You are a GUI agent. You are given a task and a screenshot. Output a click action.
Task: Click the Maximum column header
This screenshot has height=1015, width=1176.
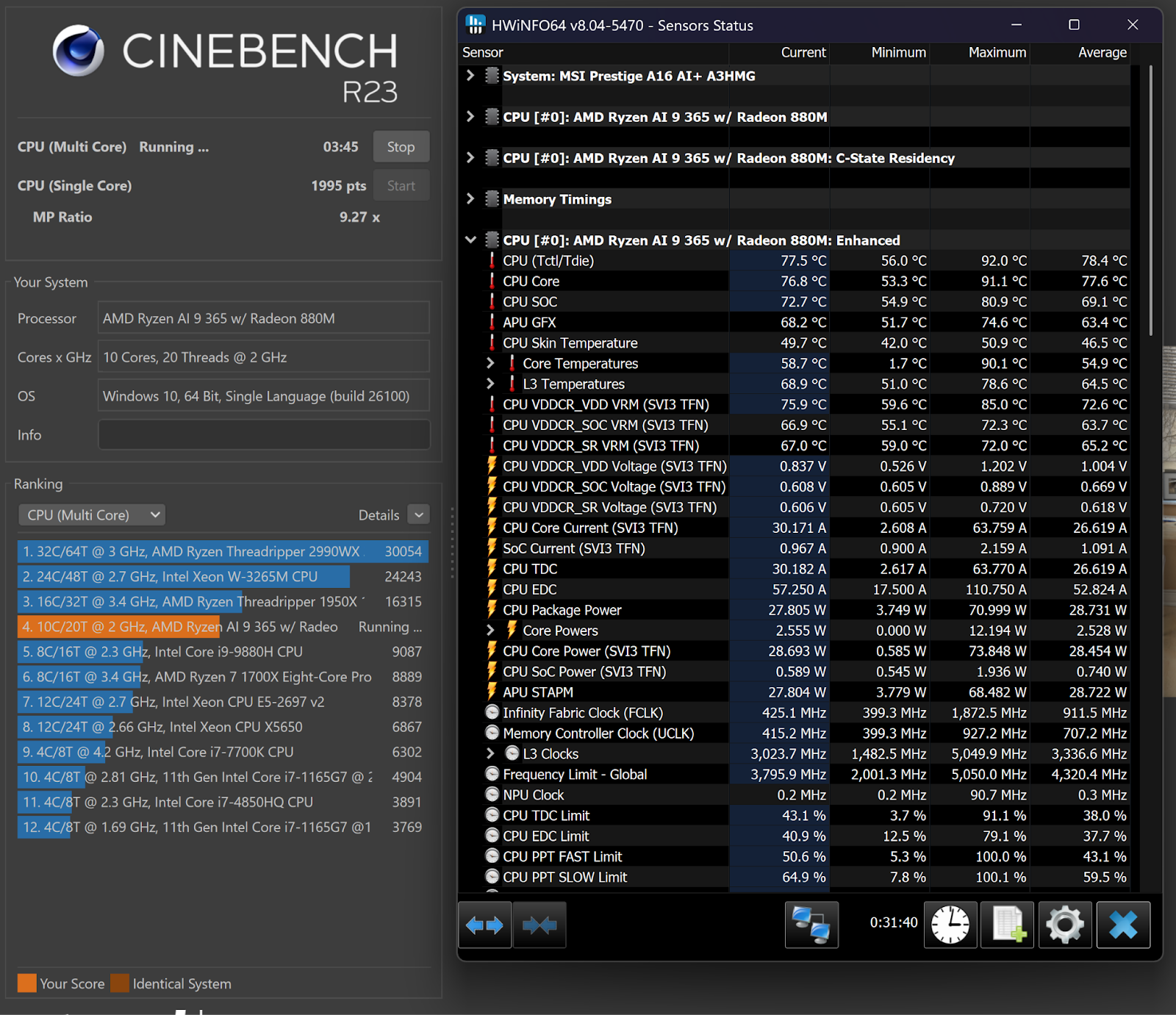coord(980,52)
